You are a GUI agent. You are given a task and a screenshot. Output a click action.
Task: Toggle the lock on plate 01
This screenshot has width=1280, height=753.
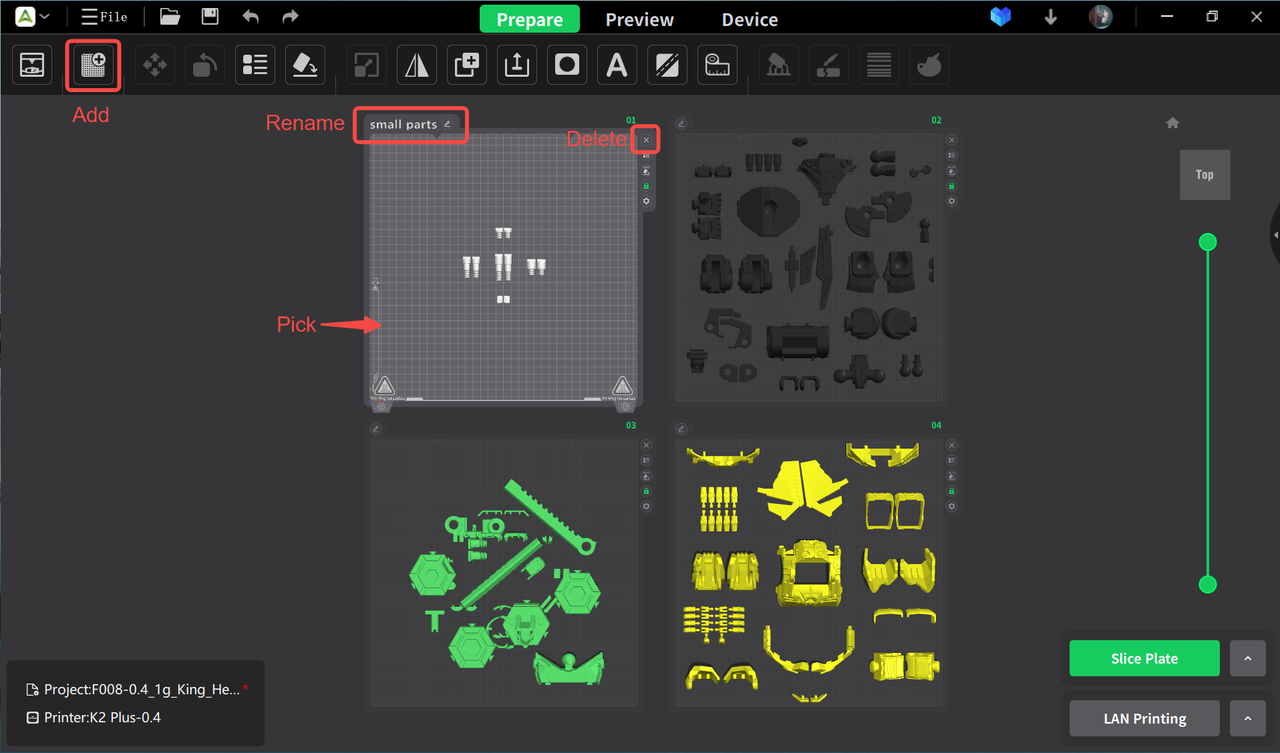(x=646, y=186)
